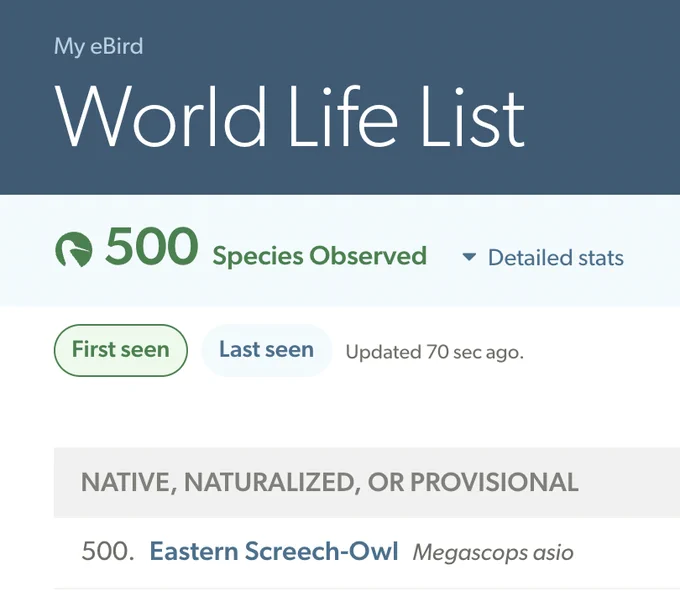
Task: Click the World Life List page title
Action: [290, 116]
